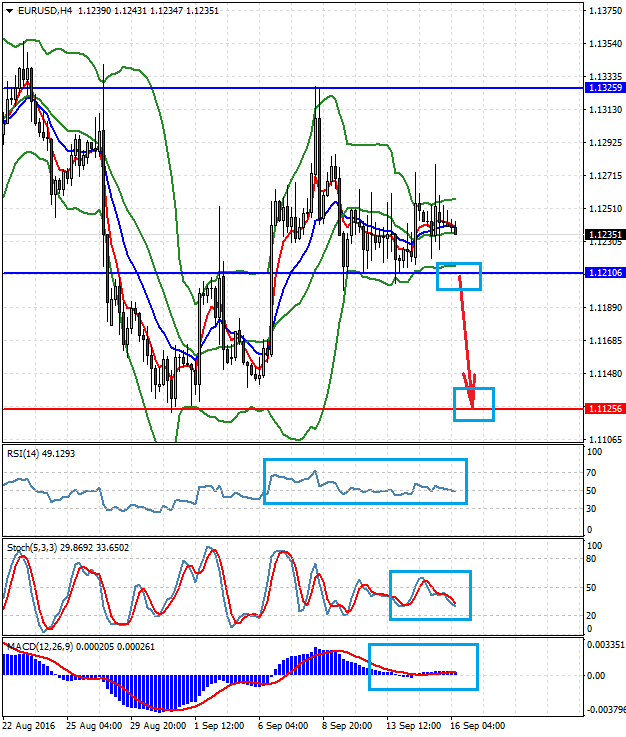626x737 pixels.
Task: Click the triangle icon before EURUSD,H4
Action: click(x=8, y=11)
